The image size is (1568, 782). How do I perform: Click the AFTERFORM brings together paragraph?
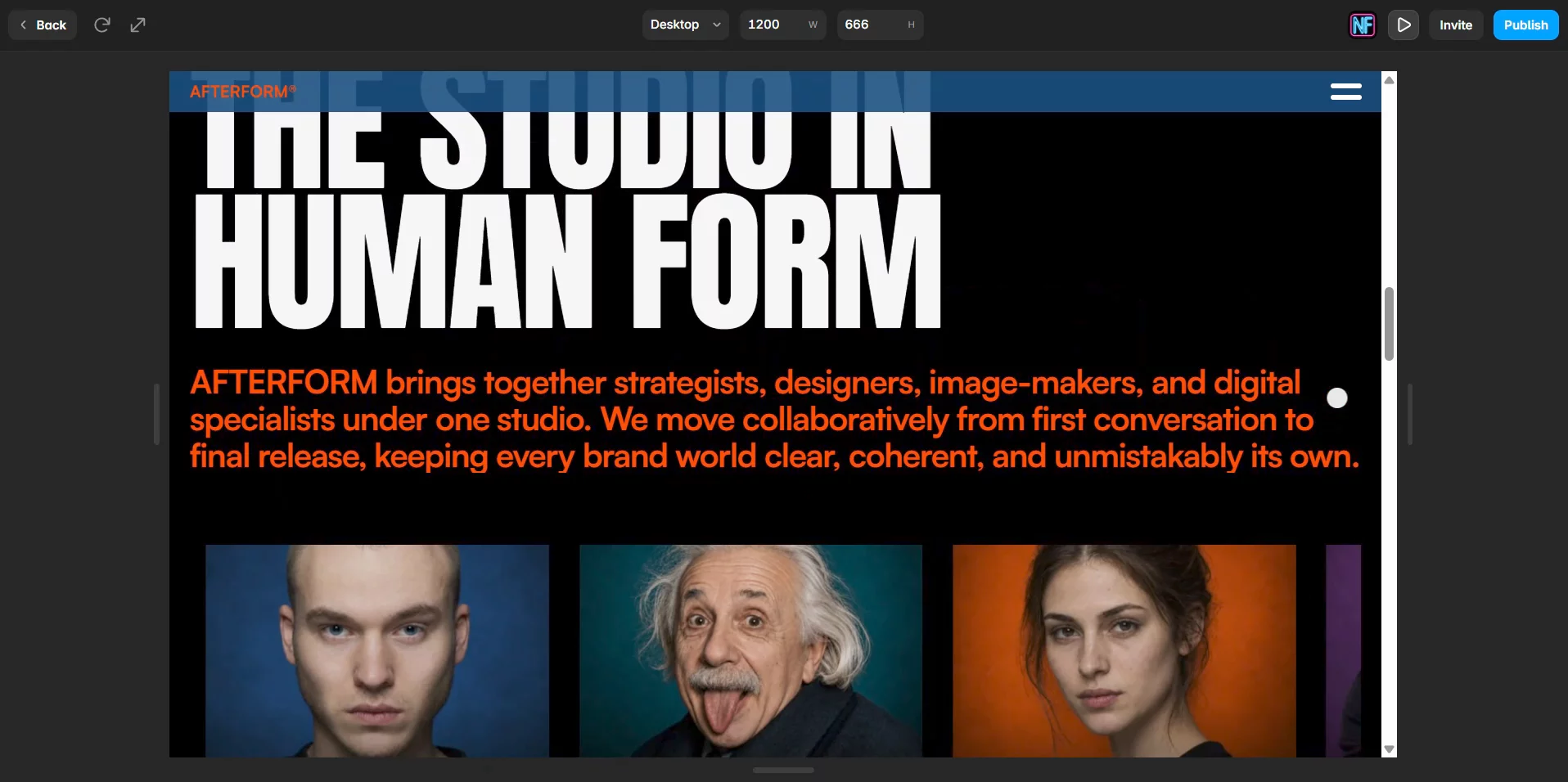coord(774,420)
